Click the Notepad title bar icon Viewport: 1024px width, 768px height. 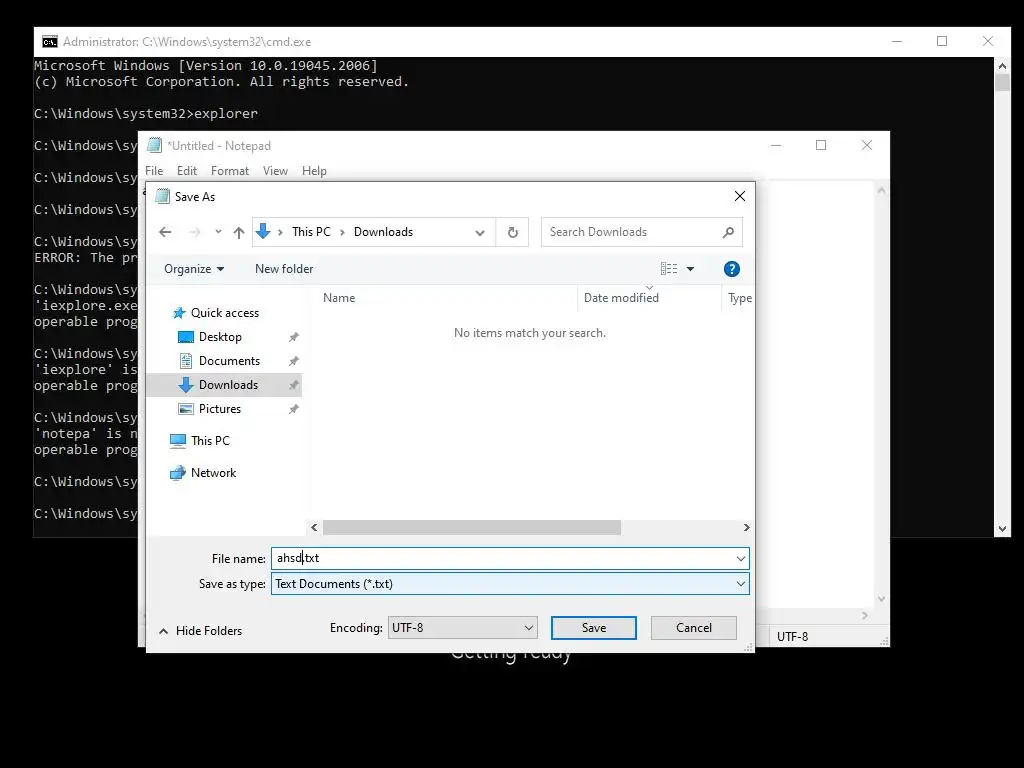pyautogui.click(x=155, y=145)
